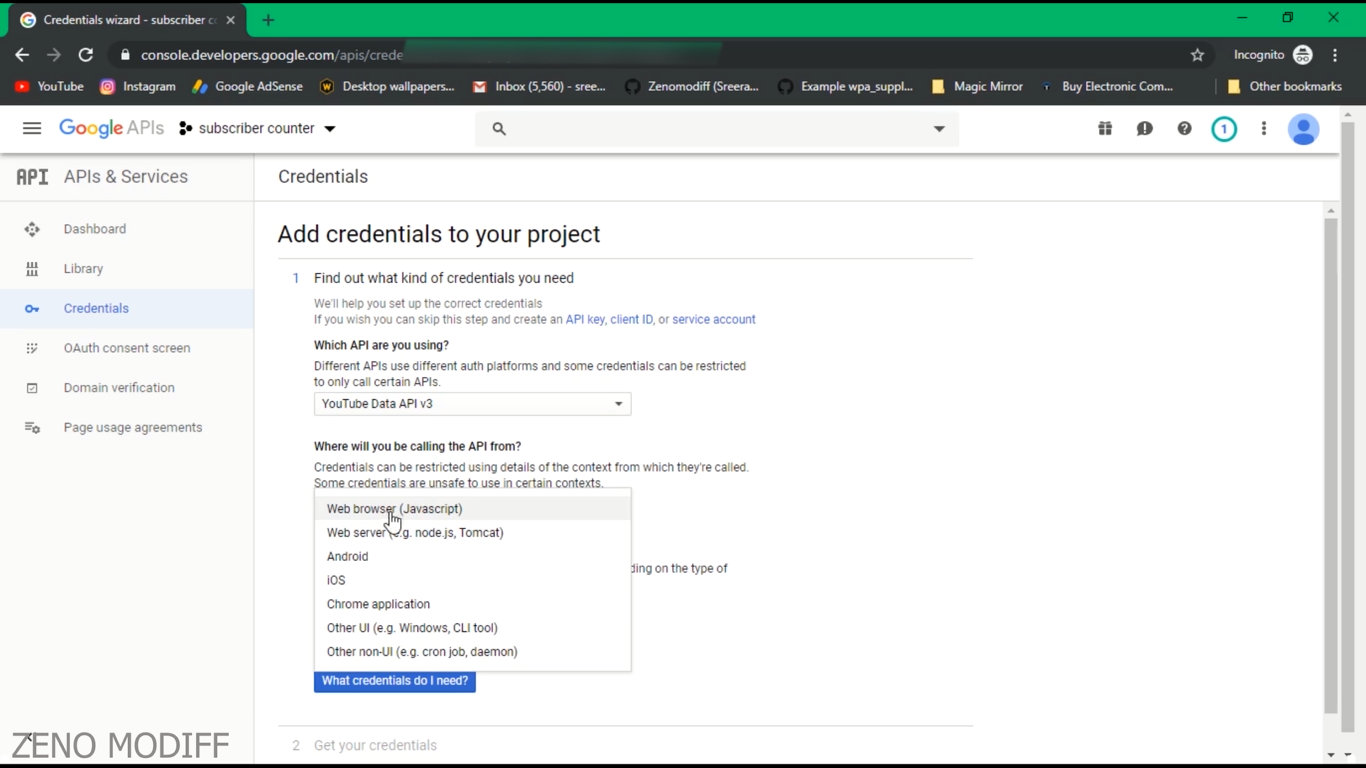Viewport: 1366px width, 768px height.
Task: Open Chrome three-dot menu
Action: (1335, 55)
